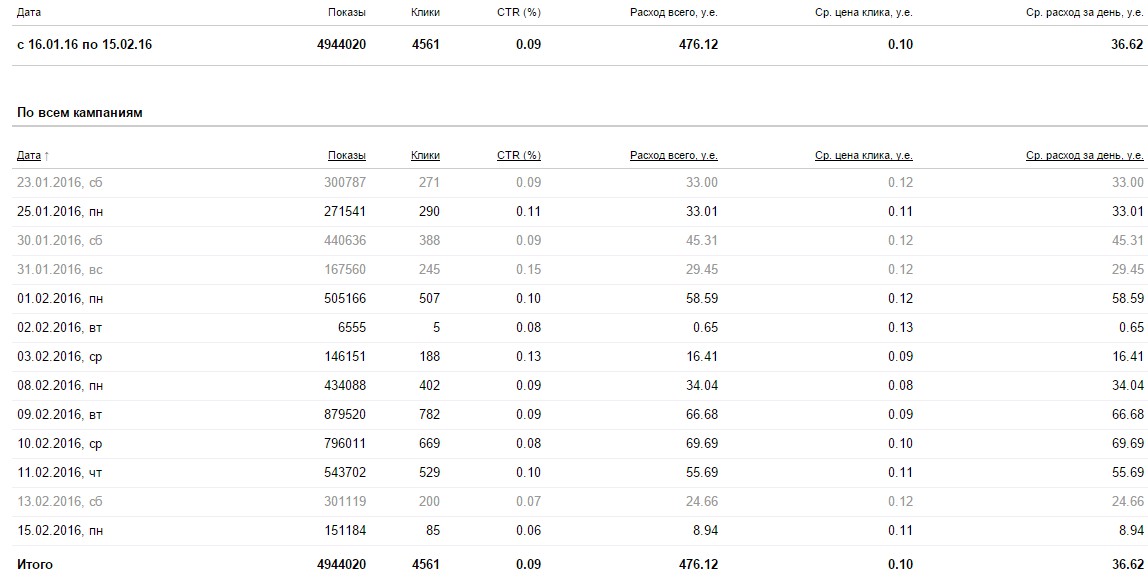Sort the table by underlined Показы header
Viewport: 1148px width, 584px height.
coord(346,156)
